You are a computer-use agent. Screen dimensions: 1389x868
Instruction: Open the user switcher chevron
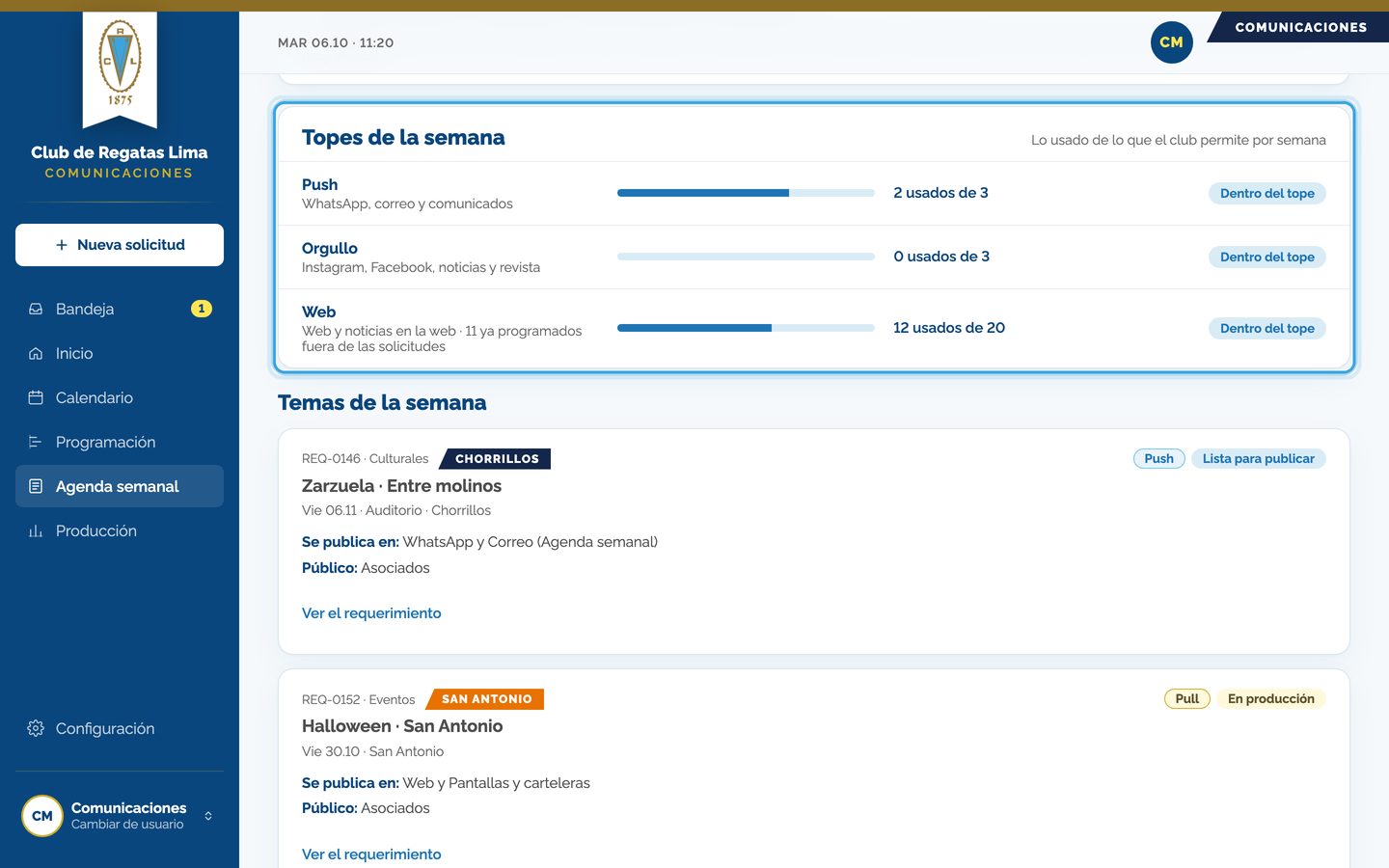(x=208, y=816)
